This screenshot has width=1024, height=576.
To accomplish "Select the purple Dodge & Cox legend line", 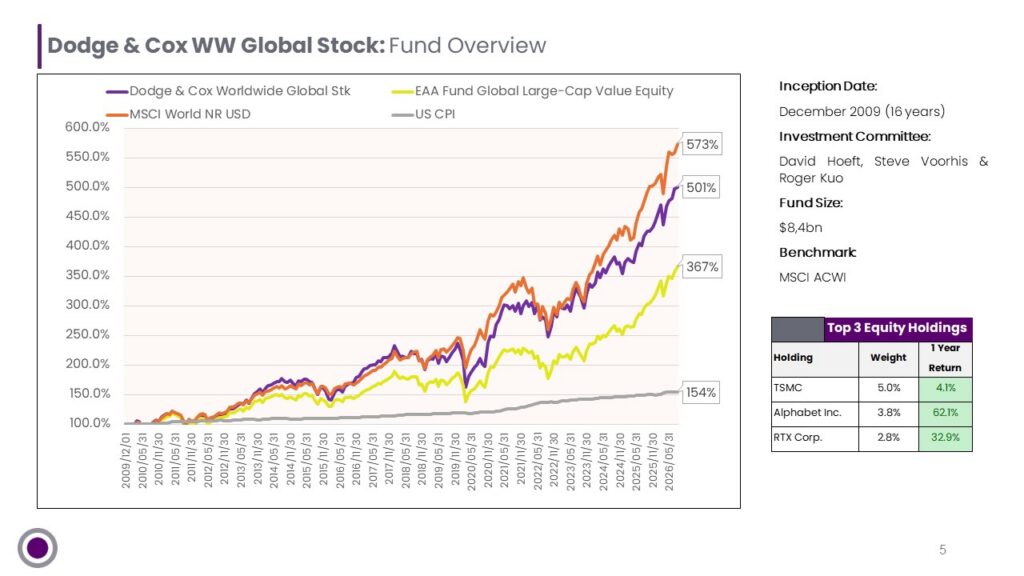I will [117, 92].
